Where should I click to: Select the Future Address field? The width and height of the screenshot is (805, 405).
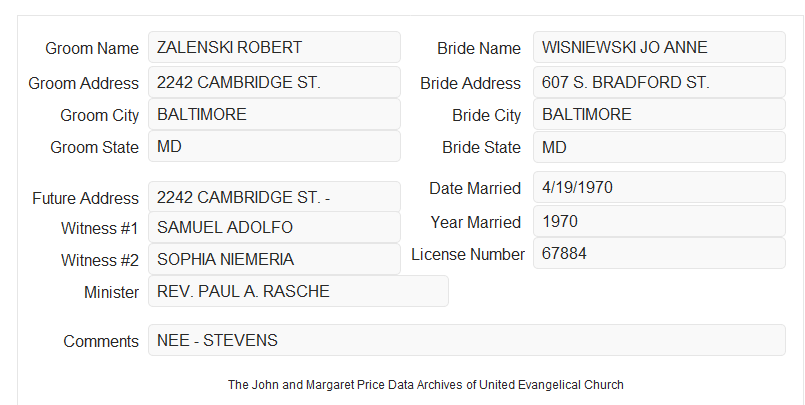pyautogui.click(x=274, y=197)
